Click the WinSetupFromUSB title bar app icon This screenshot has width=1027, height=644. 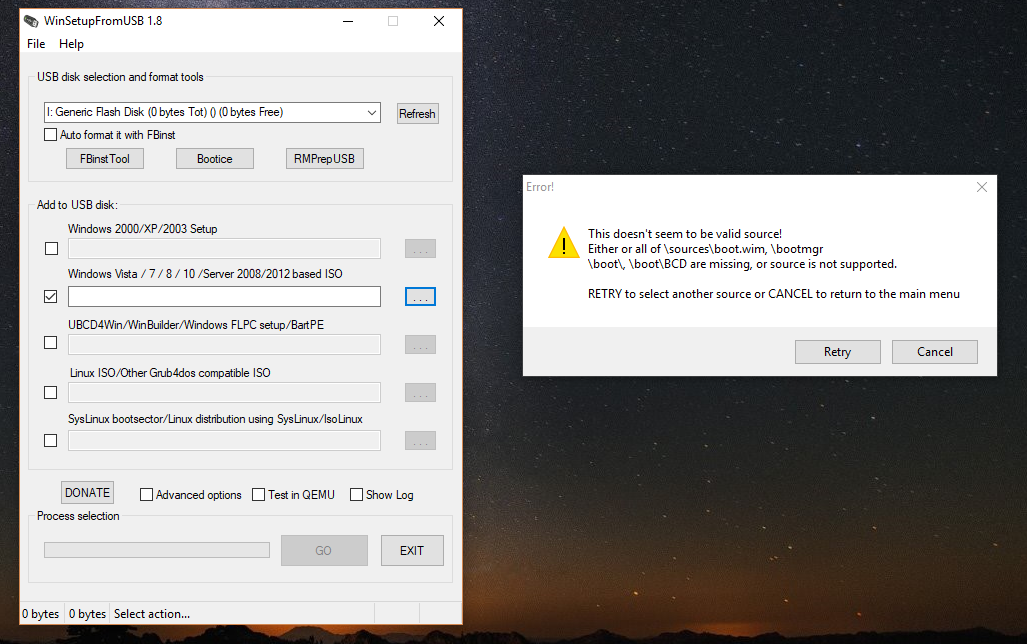31,21
